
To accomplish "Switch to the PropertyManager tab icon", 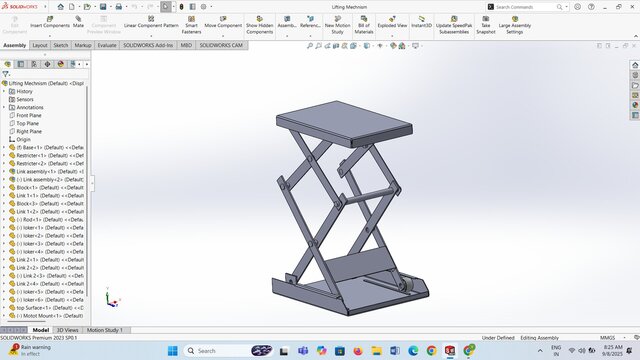I will [x=21, y=64].
